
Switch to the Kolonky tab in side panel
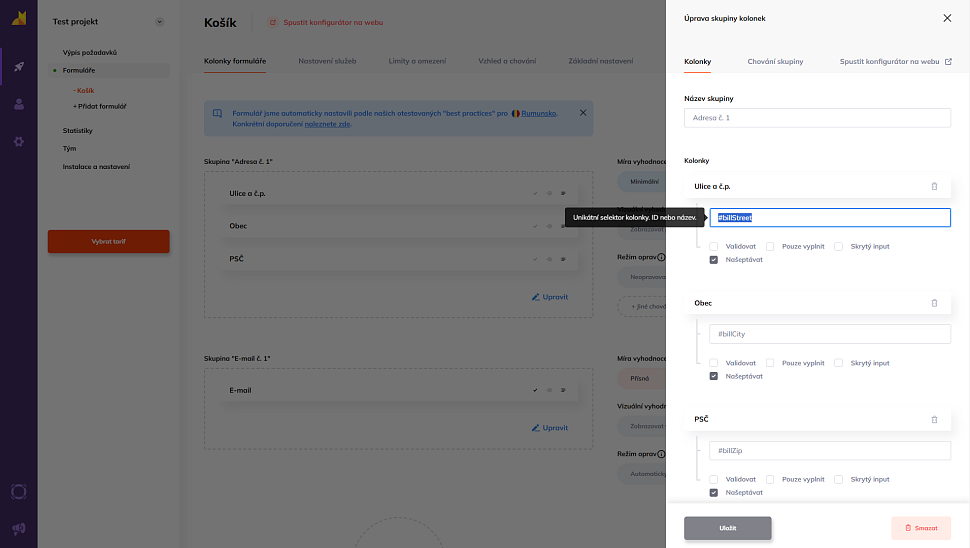click(697, 61)
